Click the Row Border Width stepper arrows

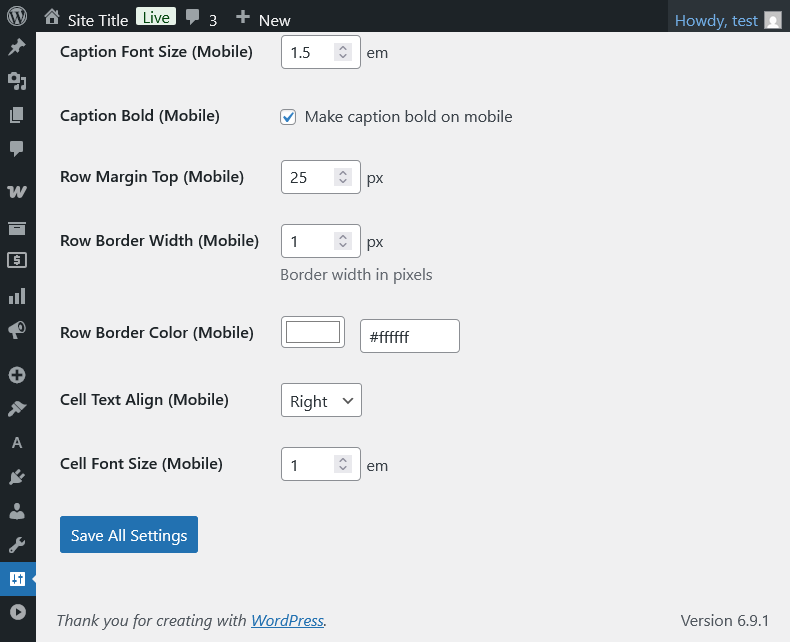(x=343, y=241)
